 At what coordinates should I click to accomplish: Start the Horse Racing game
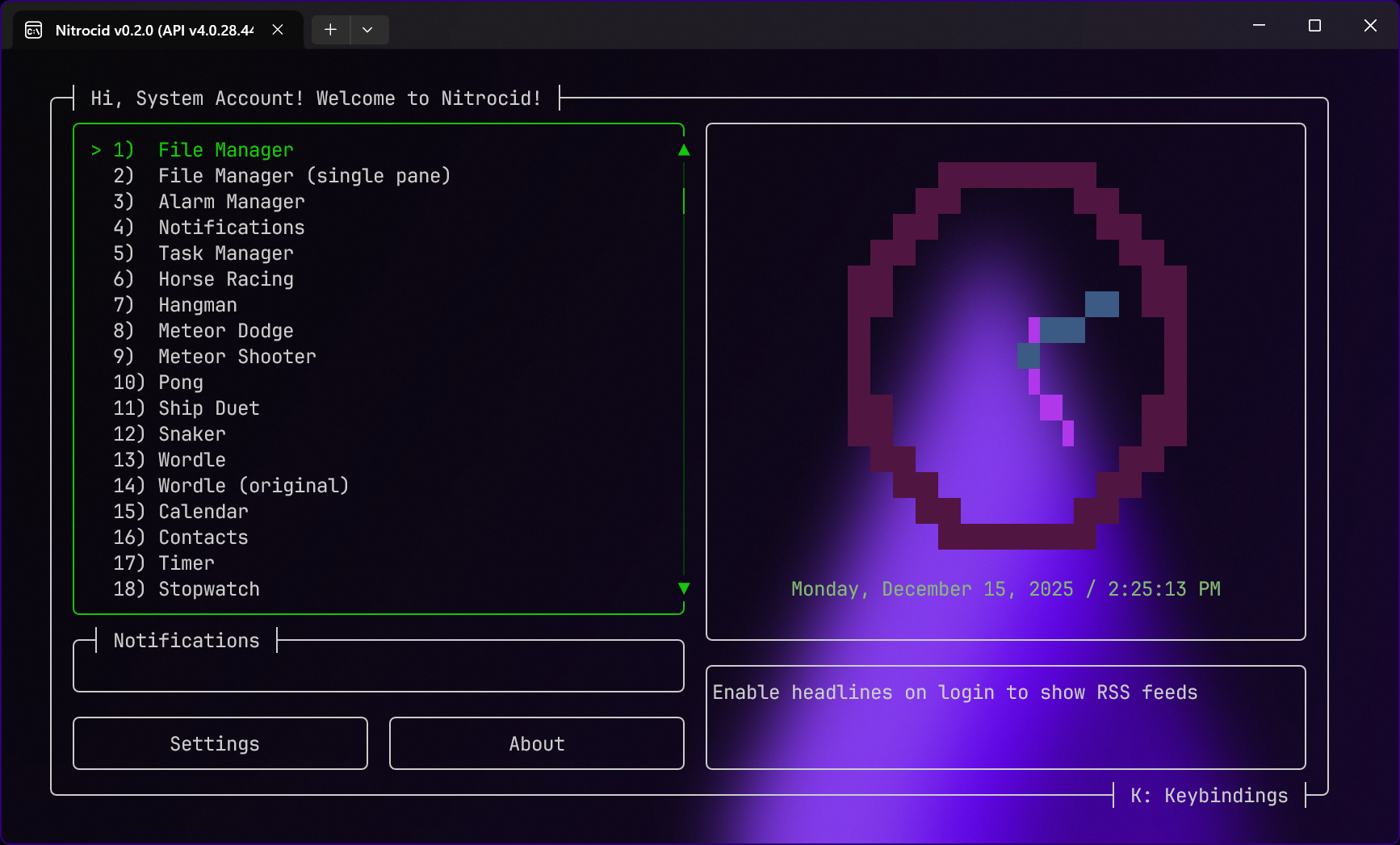pyautogui.click(x=225, y=279)
